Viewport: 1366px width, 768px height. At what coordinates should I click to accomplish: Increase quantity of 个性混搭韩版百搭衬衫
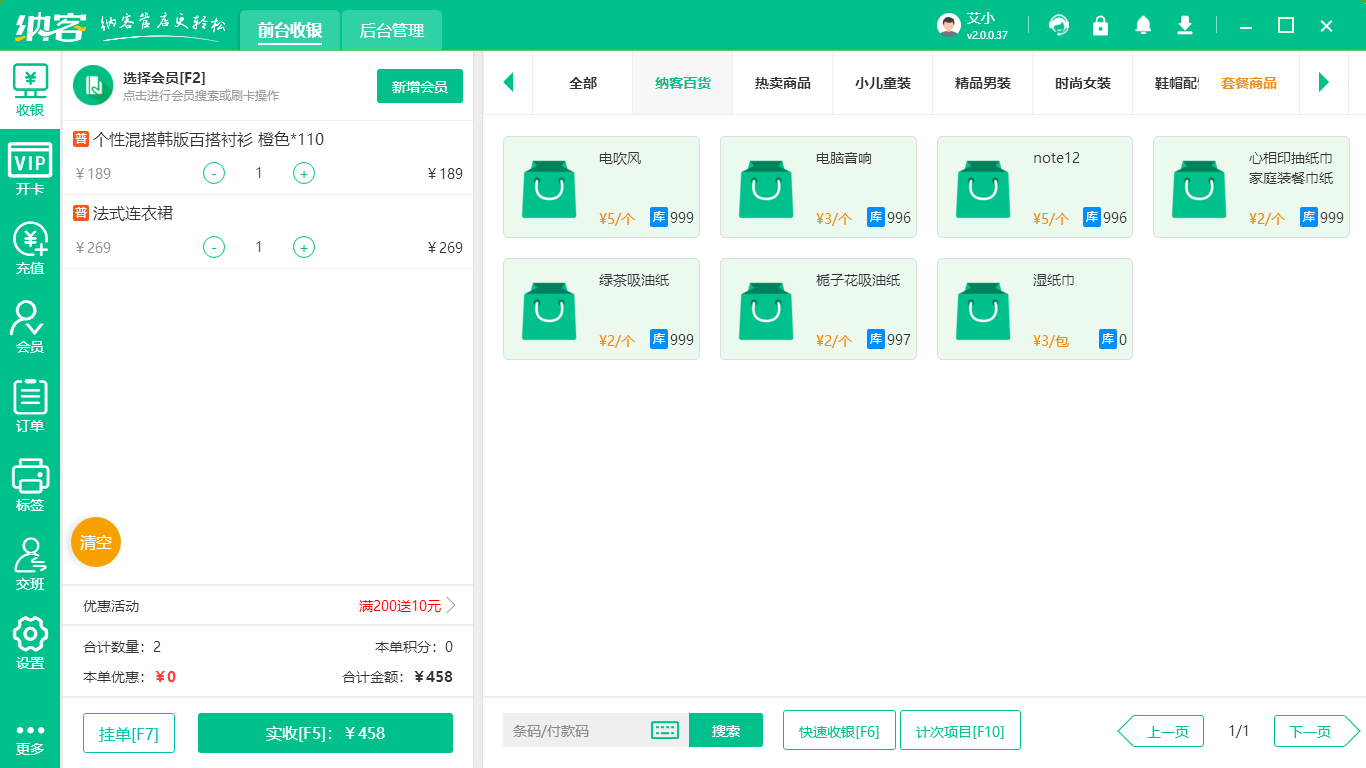304,173
